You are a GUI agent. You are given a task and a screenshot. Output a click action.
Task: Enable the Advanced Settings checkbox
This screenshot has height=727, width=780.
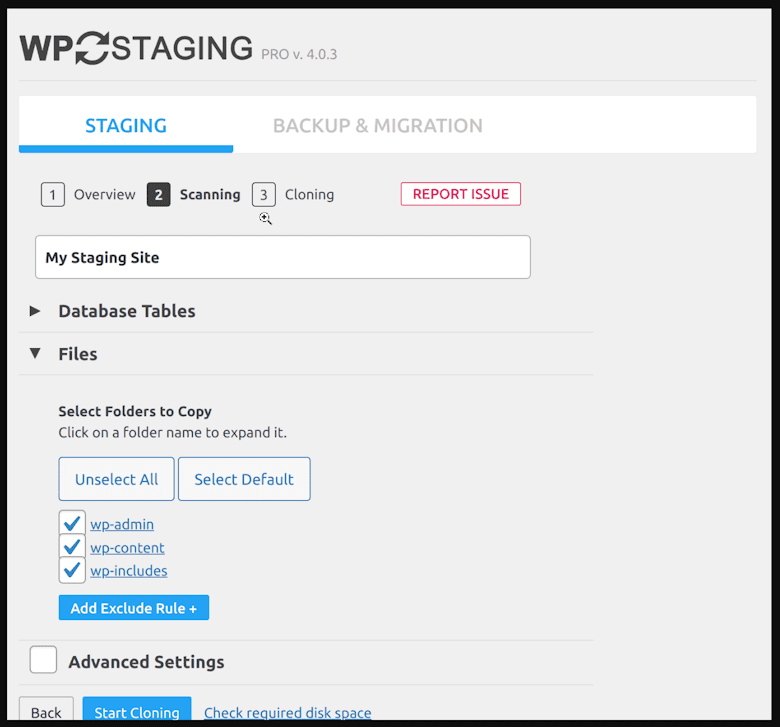(43, 660)
